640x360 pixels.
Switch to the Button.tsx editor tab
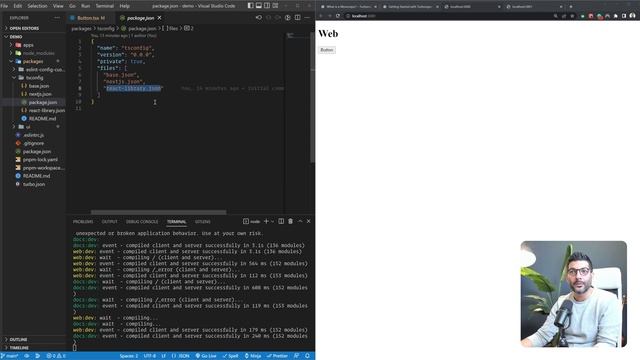coord(87,18)
